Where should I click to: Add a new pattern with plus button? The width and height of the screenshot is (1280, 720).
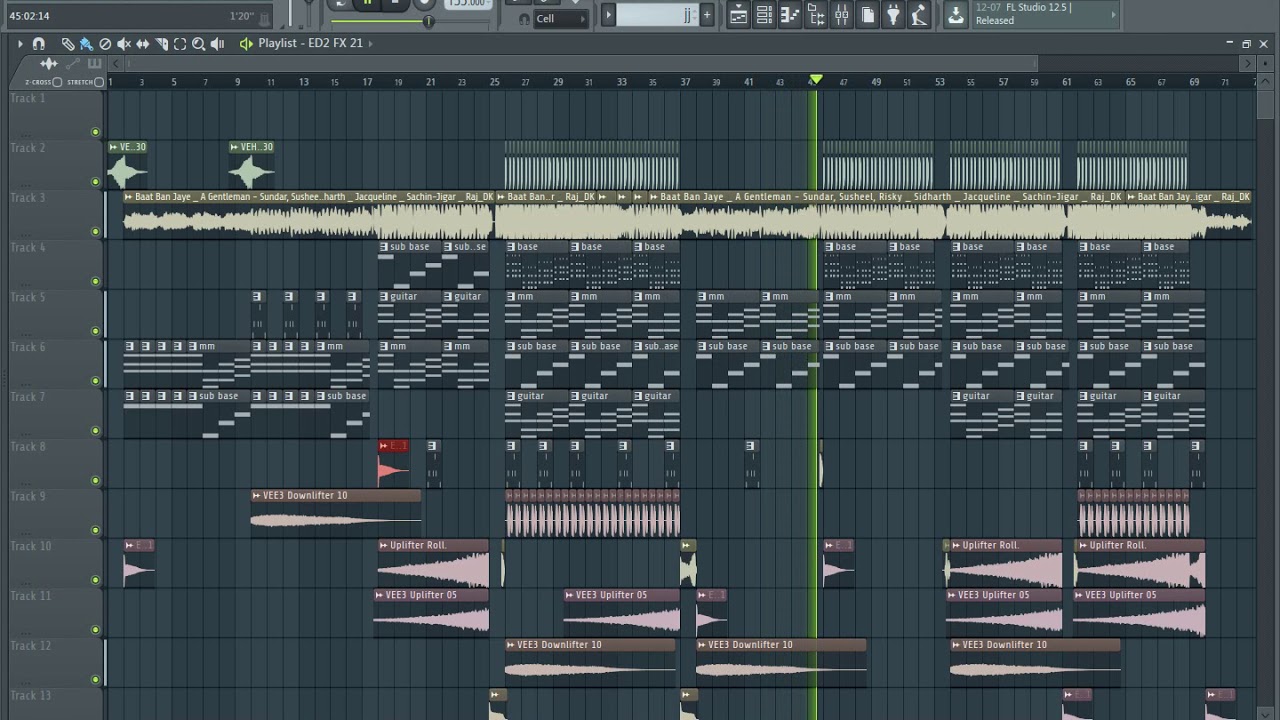tap(707, 15)
